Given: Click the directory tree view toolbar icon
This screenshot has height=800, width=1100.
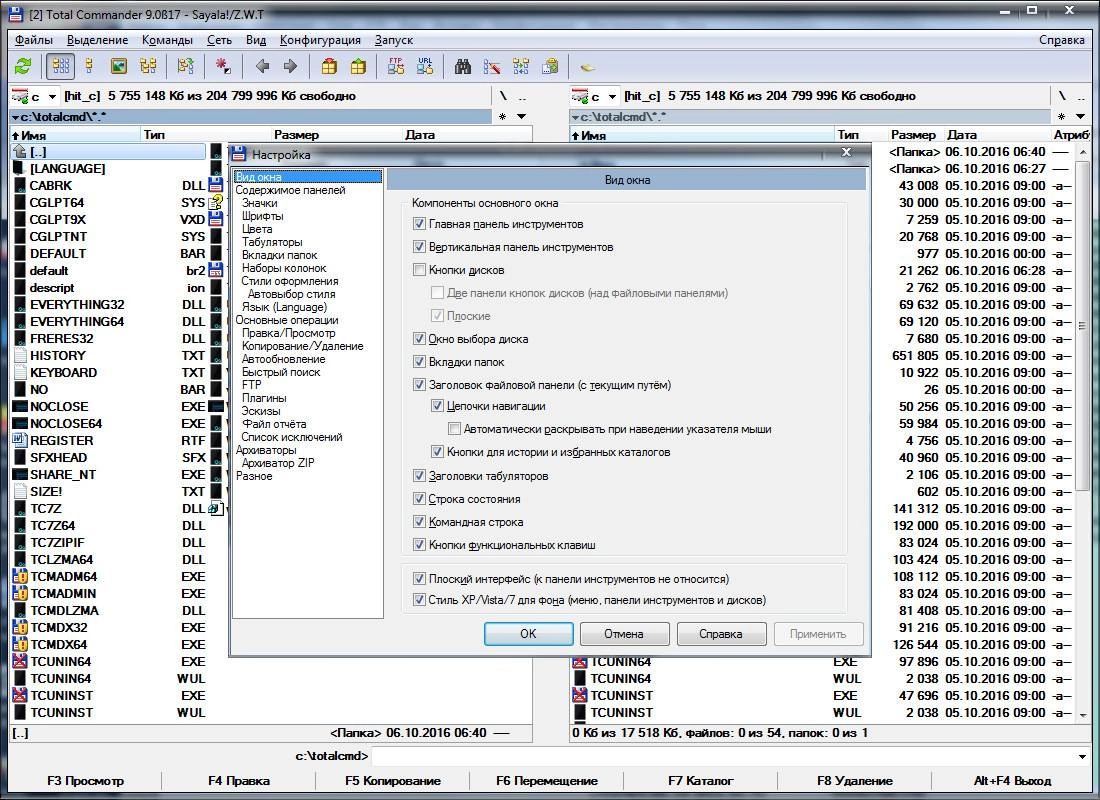Looking at the screenshot, I should click(148, 67).
